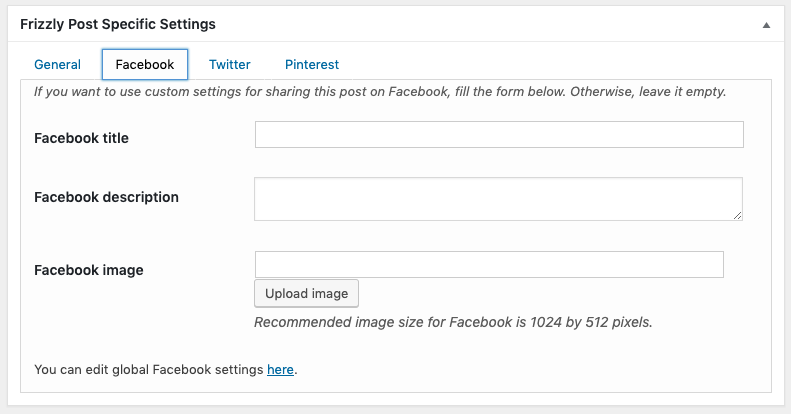Click the Frizzly Post Specific Settings heading
This screenshot has width=791, height=414.
[x=118, y=24]
